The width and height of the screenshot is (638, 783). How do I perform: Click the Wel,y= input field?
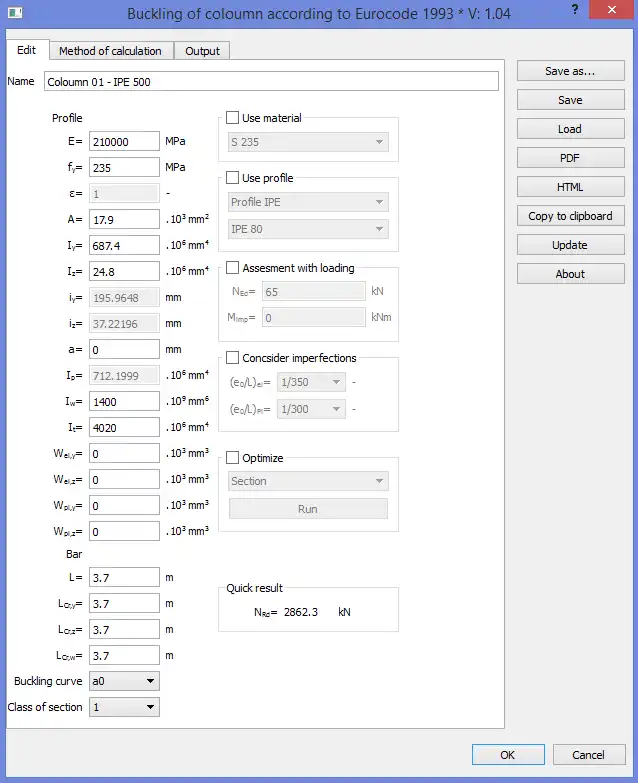pyautogui.click(x=124, y=453)
